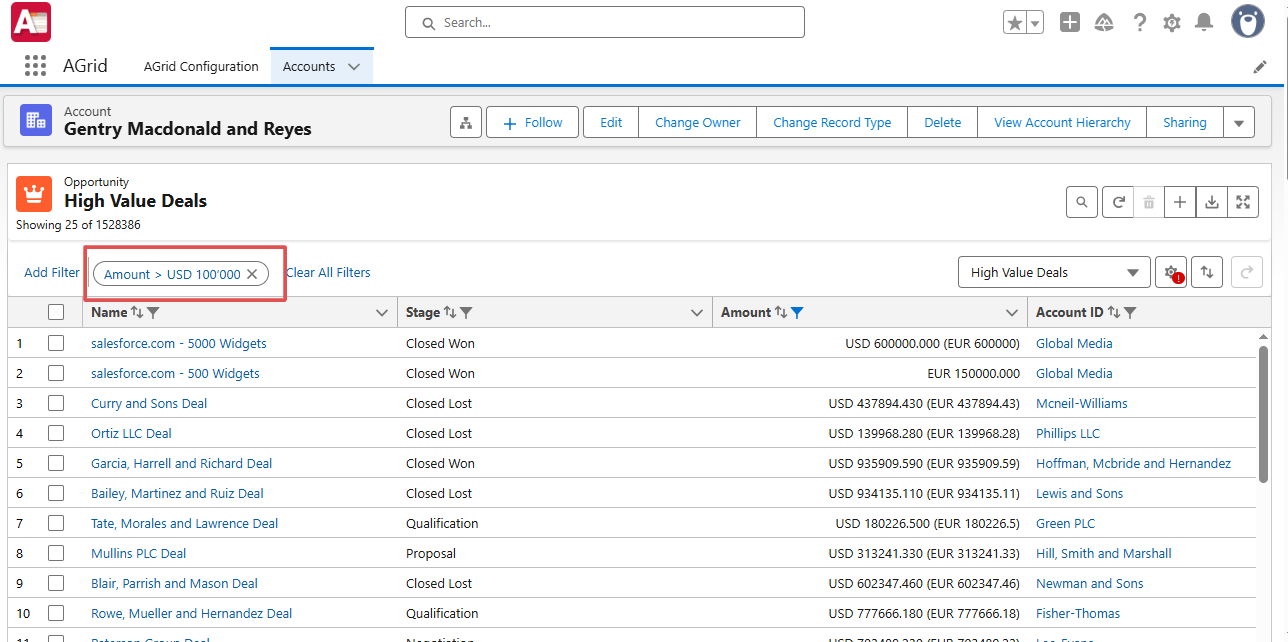Click the favorites star icon

[1015, 22]
